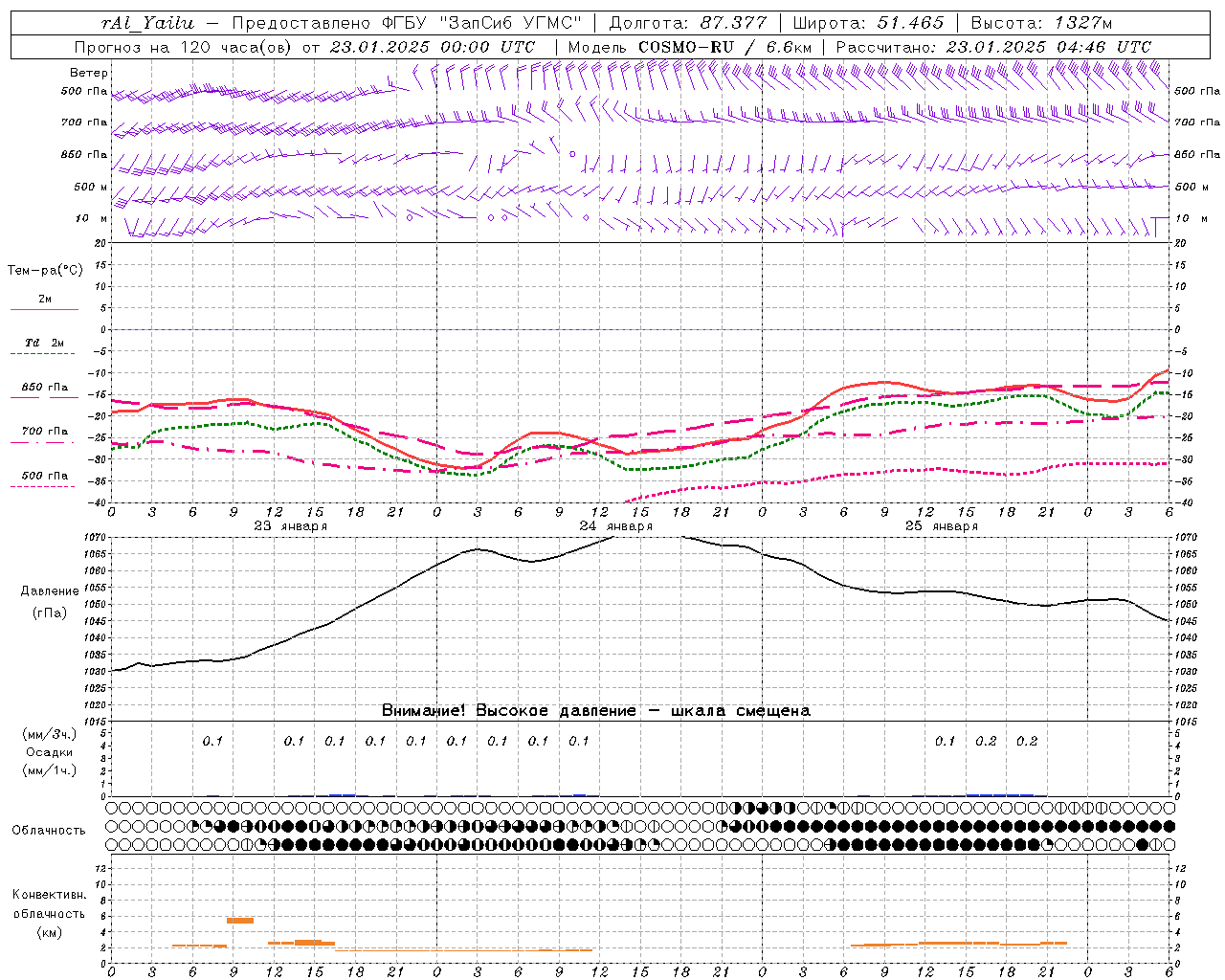Viewport: 1225px width, 980px height.
Task: Click the Рассчитано: 23.01.2025 04:46 UTC timestamp
Action: (993, 47)
